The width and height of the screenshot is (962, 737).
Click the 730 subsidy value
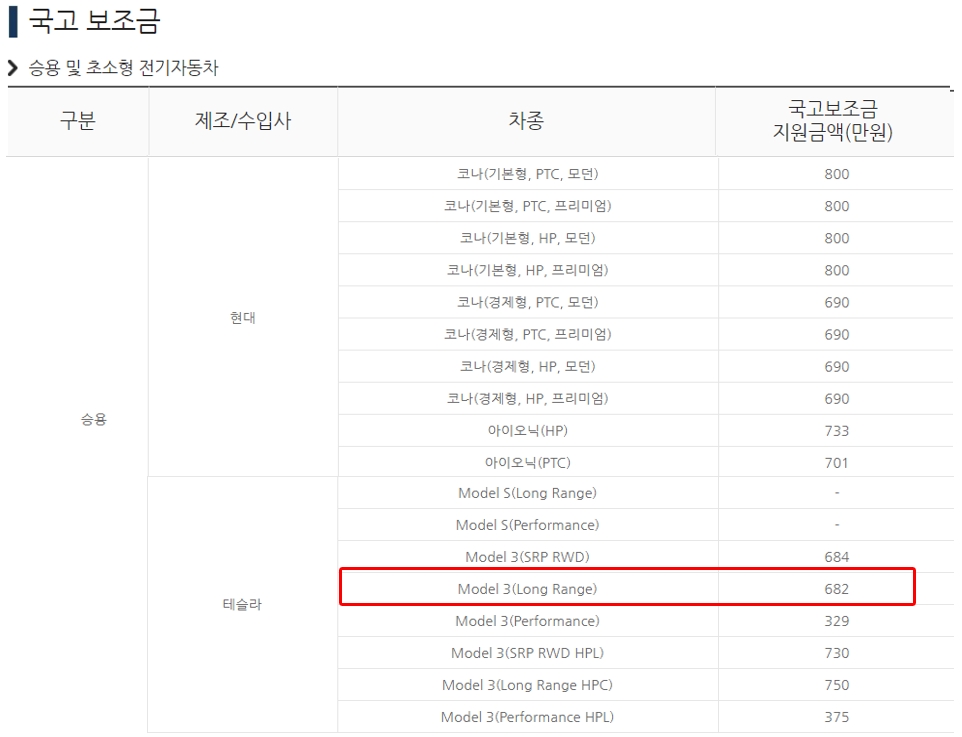pos(837,653)
